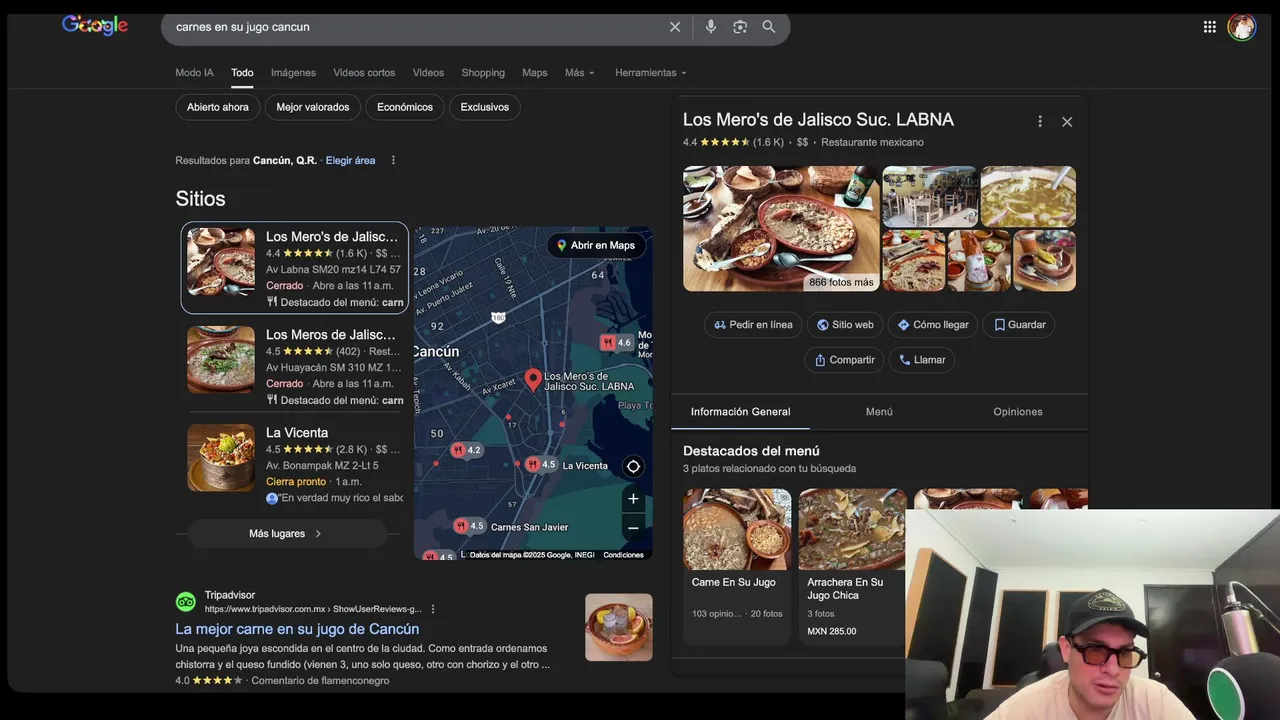This screenshot has height=720, width=1280.
Task: Switch to Modo IA tab
Action: click(194, 73)
